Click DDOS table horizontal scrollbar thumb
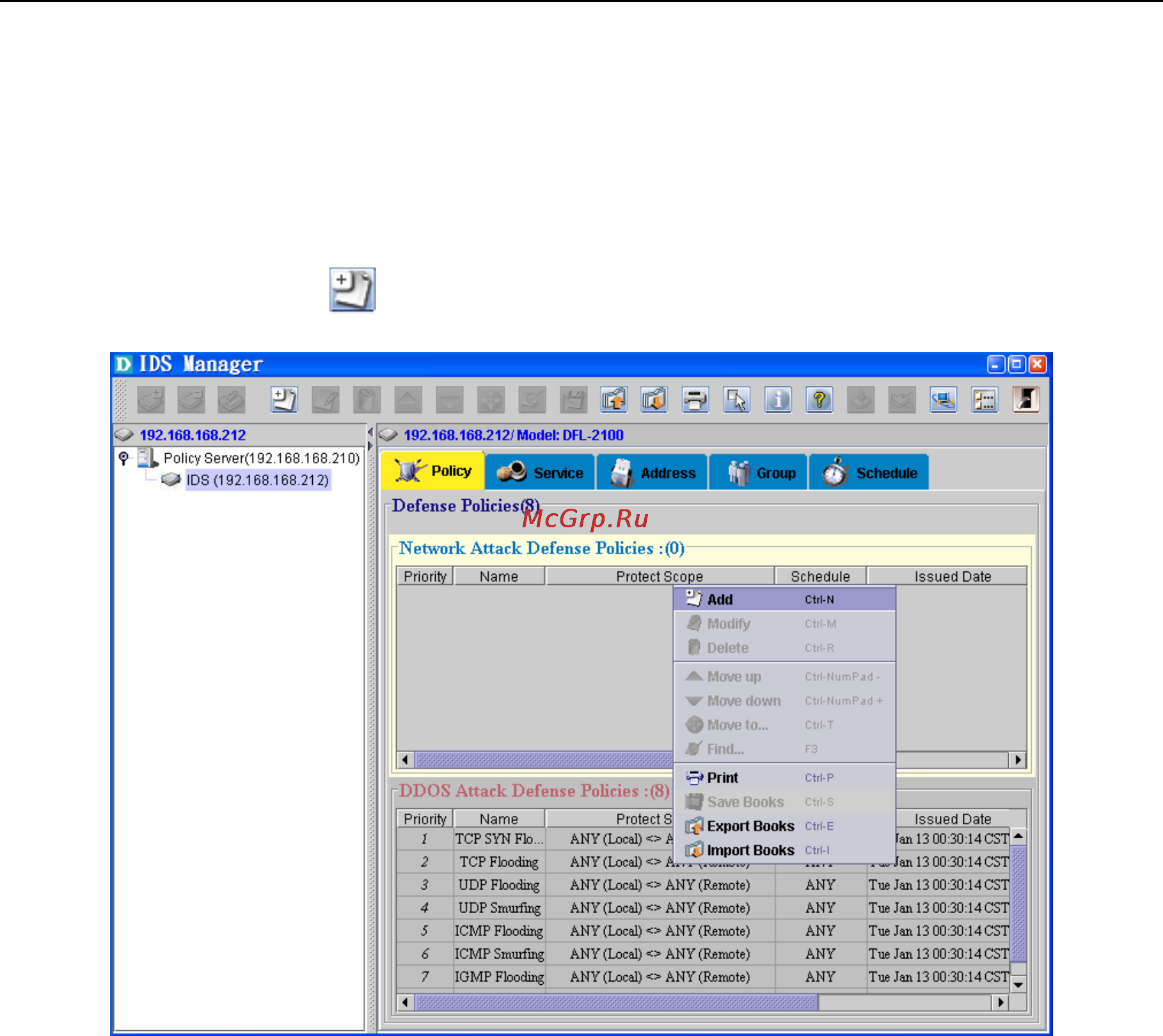This screenshot has height=1036, width=1163. [617, 1003]
